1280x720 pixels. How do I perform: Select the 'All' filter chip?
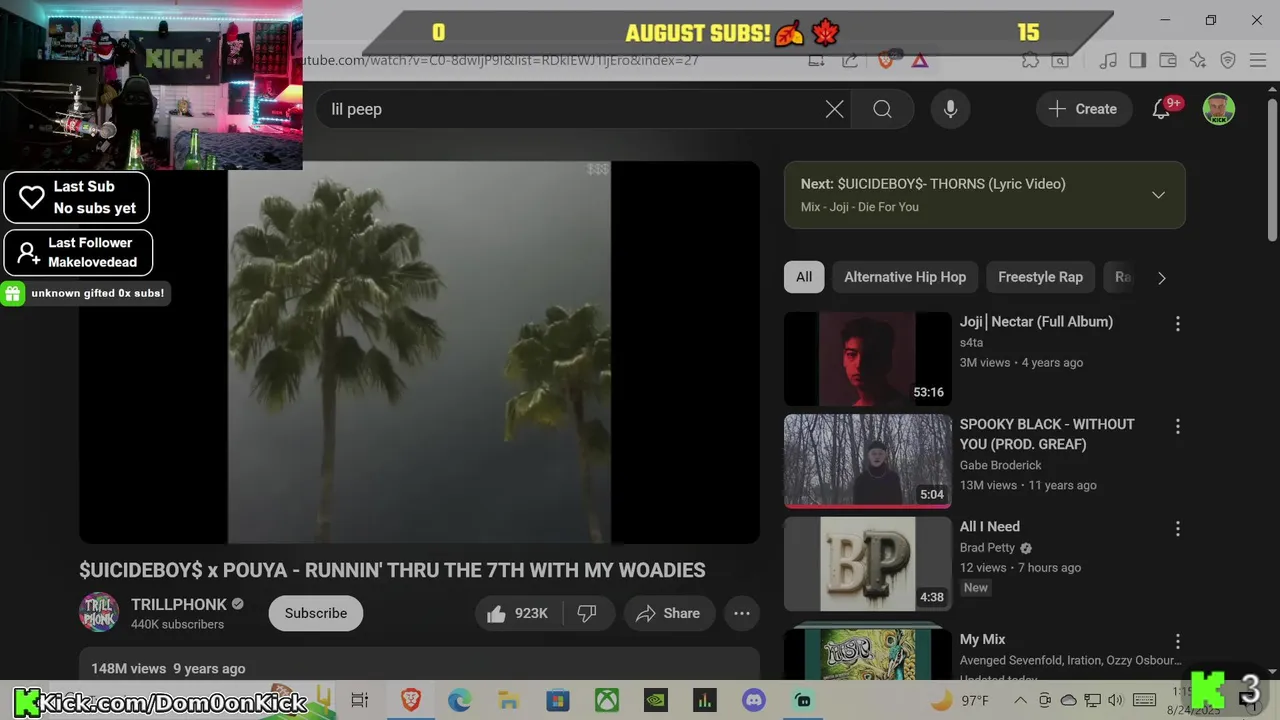point(804,277)
